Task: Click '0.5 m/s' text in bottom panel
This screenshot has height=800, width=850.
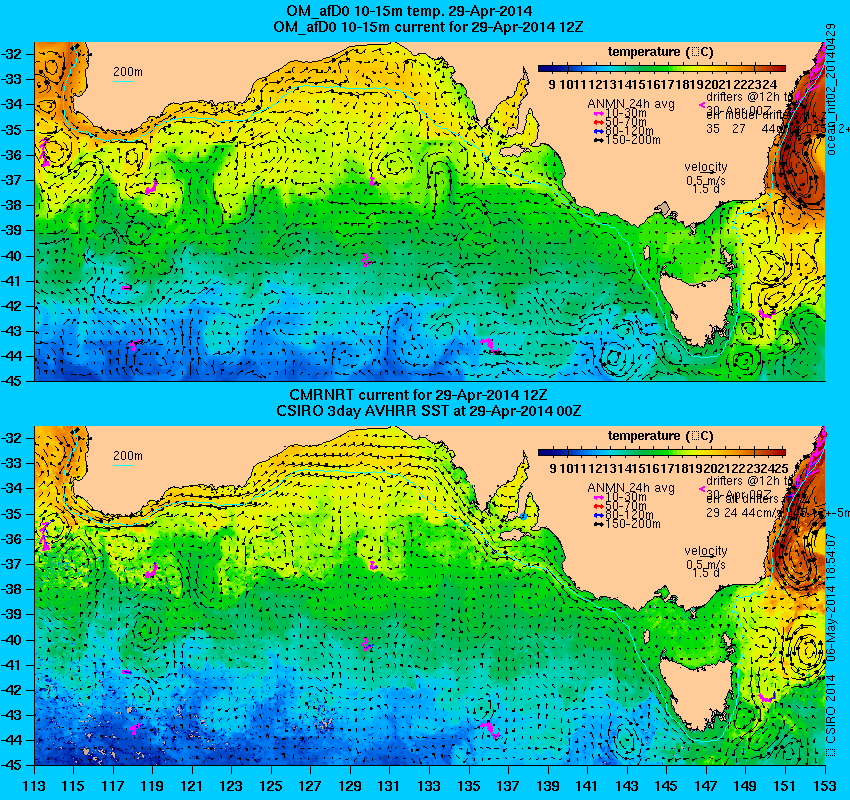Action: pos(706,565)
